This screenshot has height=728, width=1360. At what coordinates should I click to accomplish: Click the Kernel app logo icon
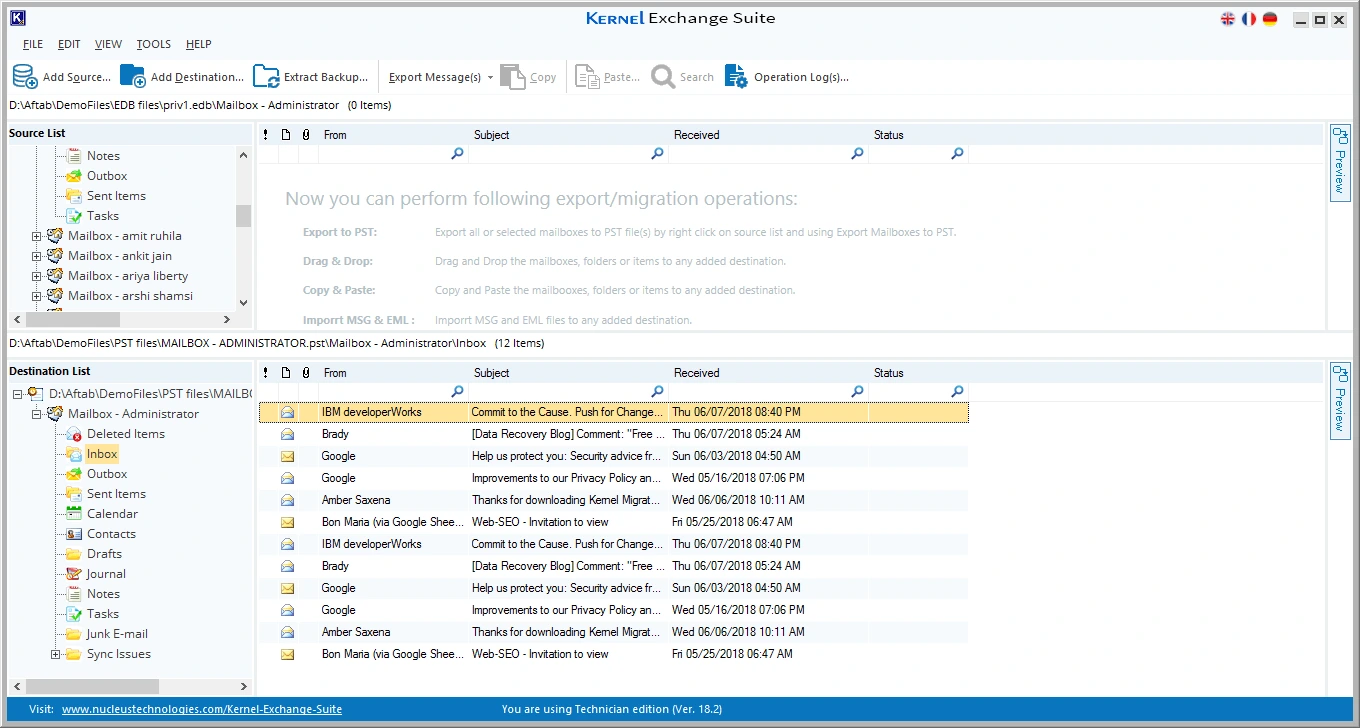coord(17,18)
